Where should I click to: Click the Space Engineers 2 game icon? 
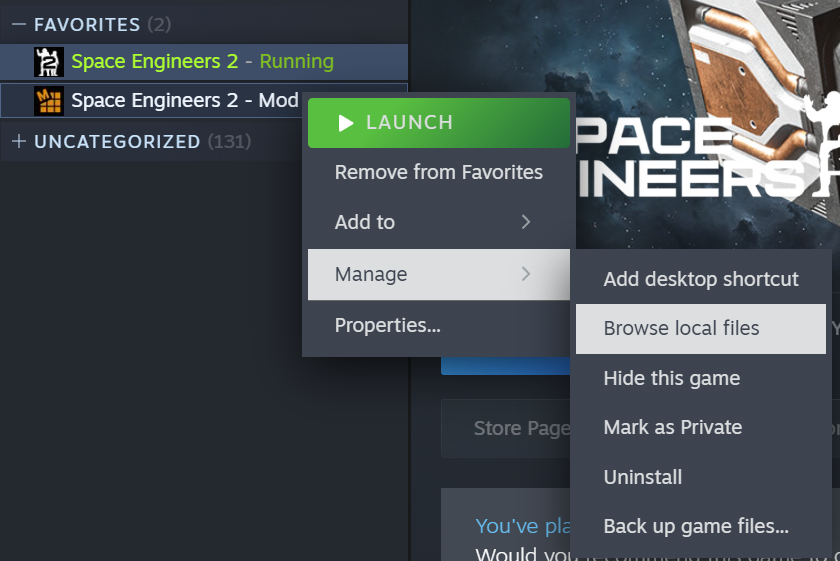click(x=49, y=62)
